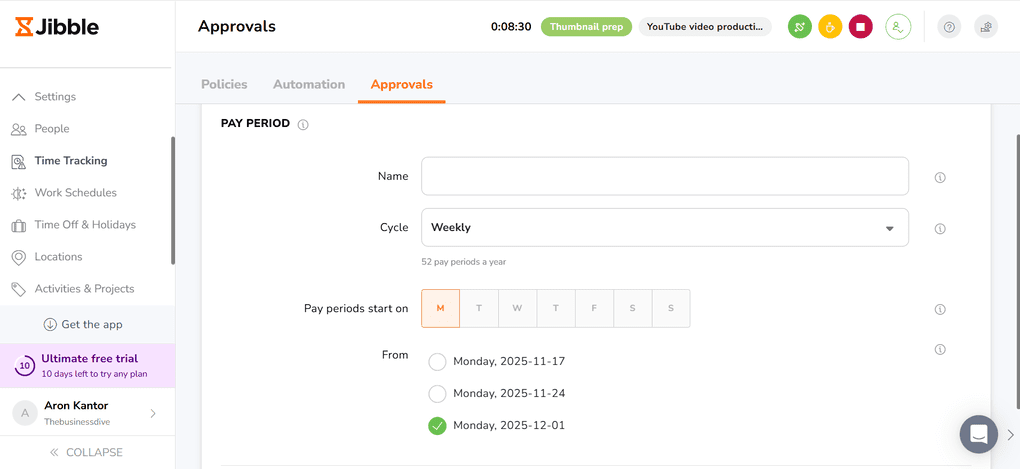Open the organization settings gear icon
The image size is (1020, 469).
[x=986, y=27]
